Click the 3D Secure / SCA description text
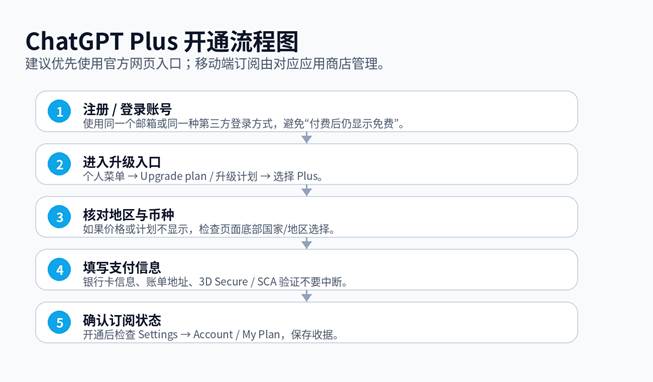 (215, 282)
